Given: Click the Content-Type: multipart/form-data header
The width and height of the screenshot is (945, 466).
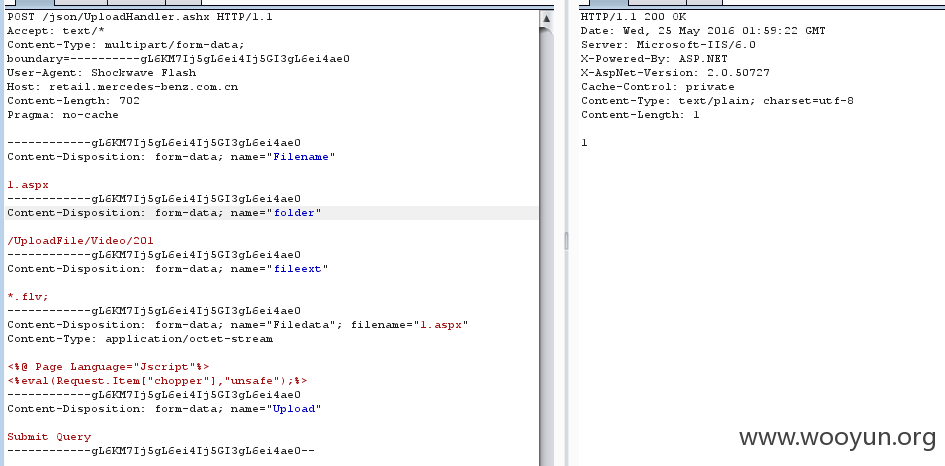Looking at the screenshot, I should point(125,45).
